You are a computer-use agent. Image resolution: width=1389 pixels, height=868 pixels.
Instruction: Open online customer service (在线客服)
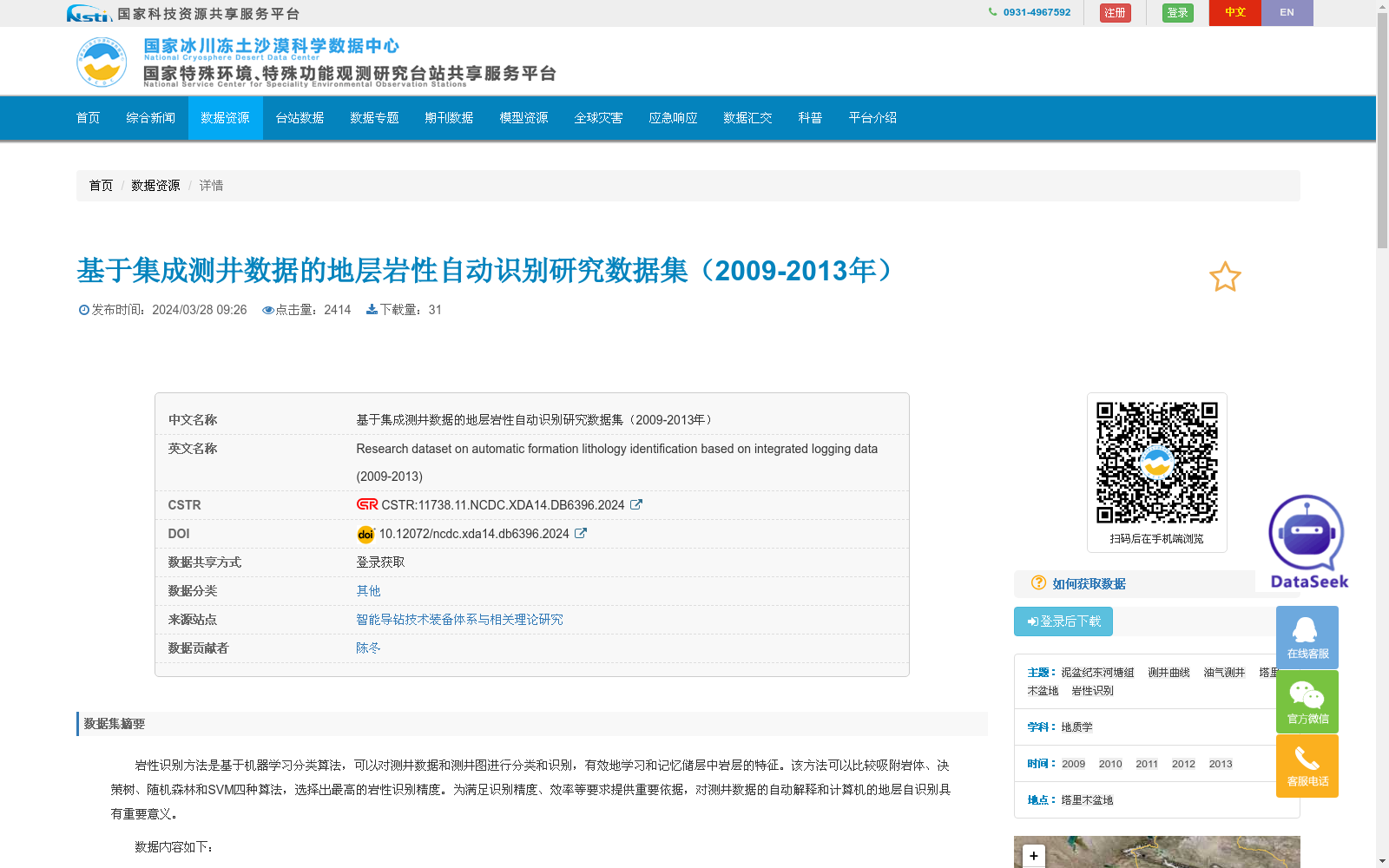click(1307, 637)
